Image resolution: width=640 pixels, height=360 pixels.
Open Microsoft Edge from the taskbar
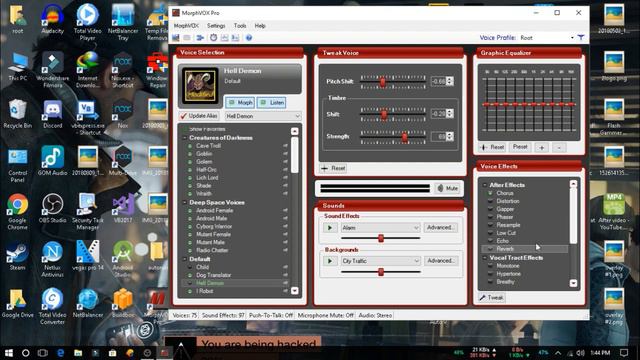(x=60, y=353)
